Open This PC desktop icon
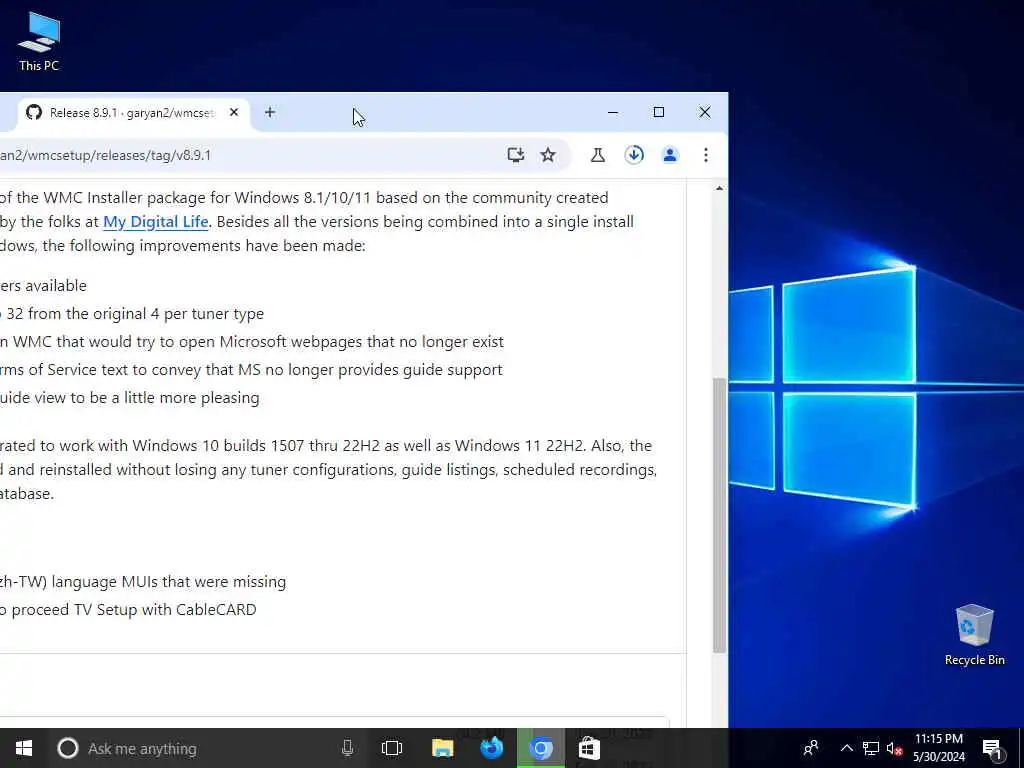 click(x=39, y=41)
